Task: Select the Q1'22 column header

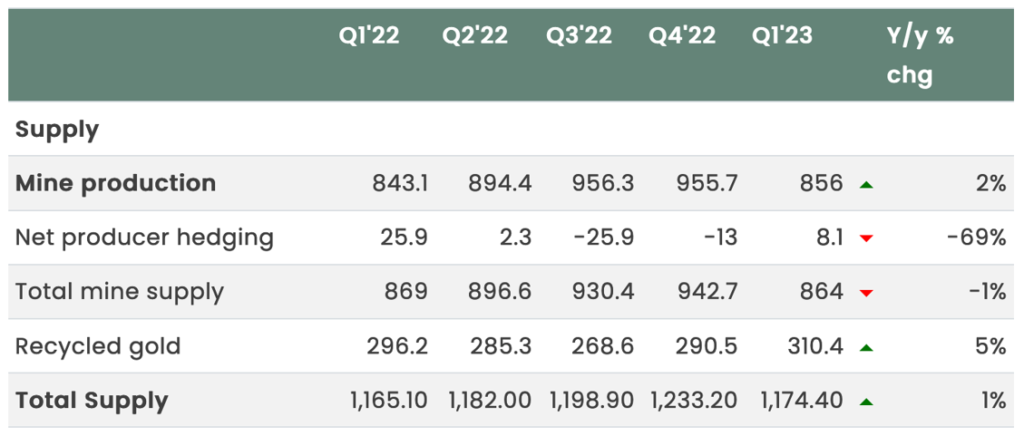Action: pos(368,36)
